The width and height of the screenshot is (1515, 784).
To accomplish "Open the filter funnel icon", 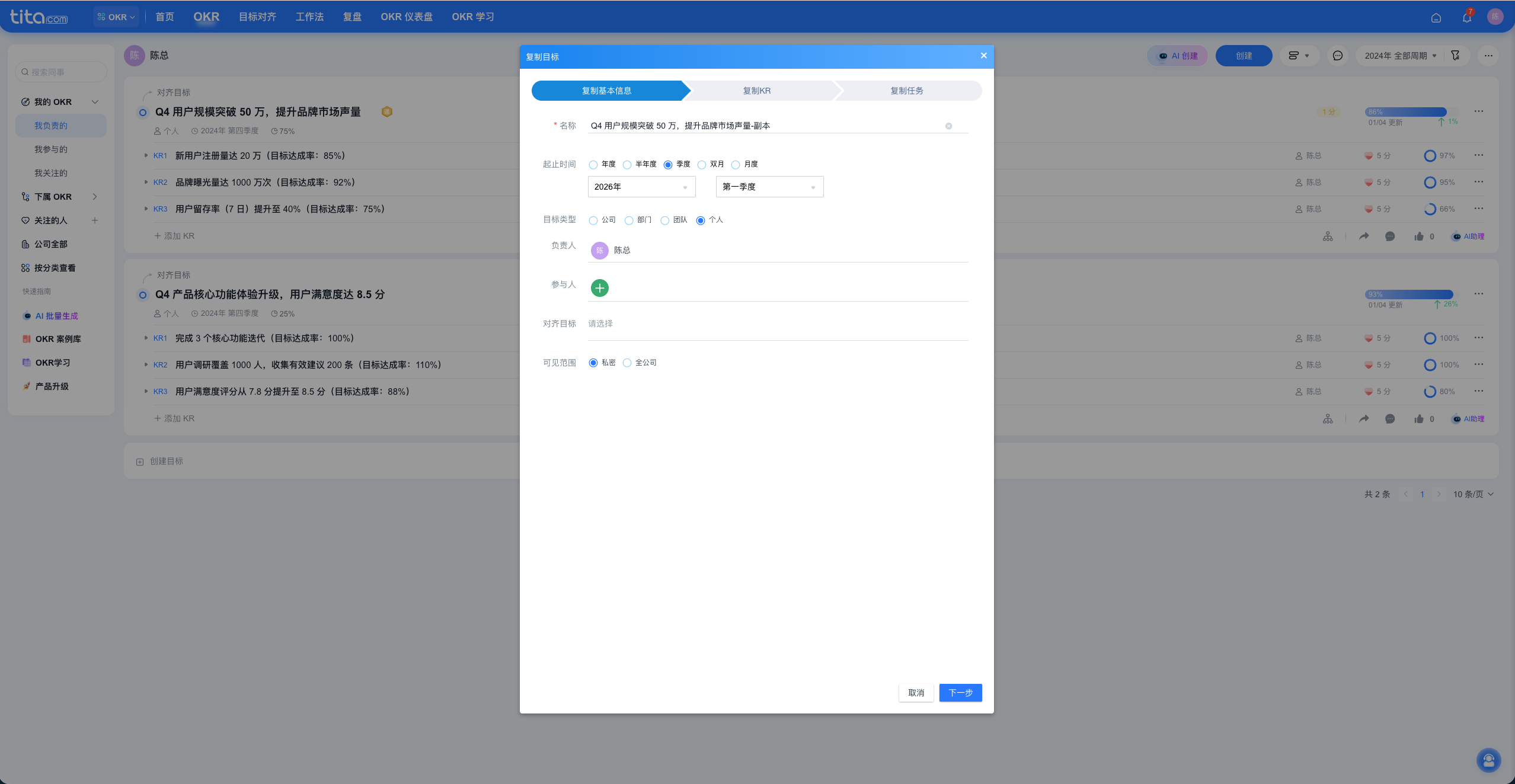I will coord(1455,56).
